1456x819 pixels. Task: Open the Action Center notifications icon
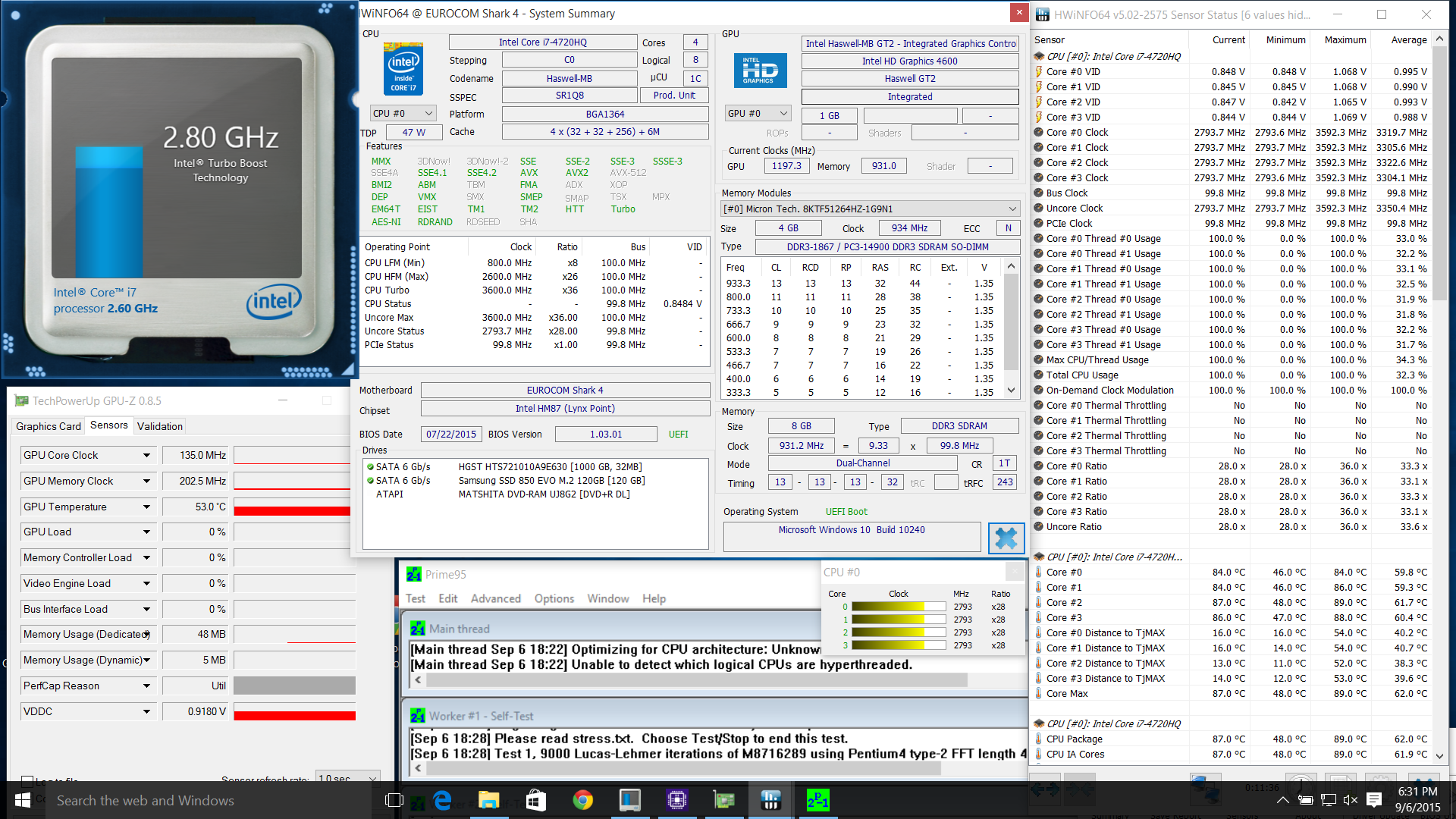1374,800
